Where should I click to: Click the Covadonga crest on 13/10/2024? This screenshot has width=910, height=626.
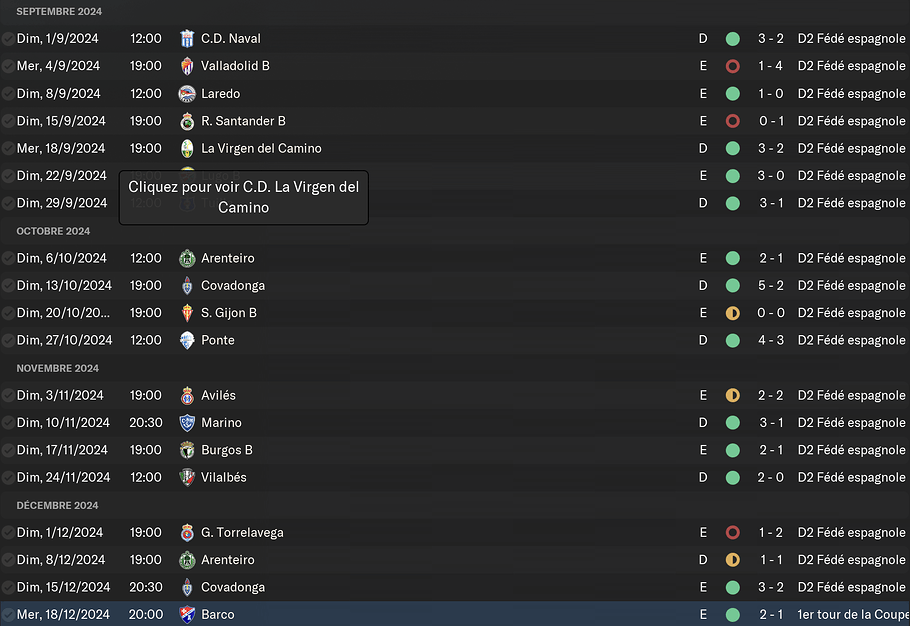tap(186, 285)
